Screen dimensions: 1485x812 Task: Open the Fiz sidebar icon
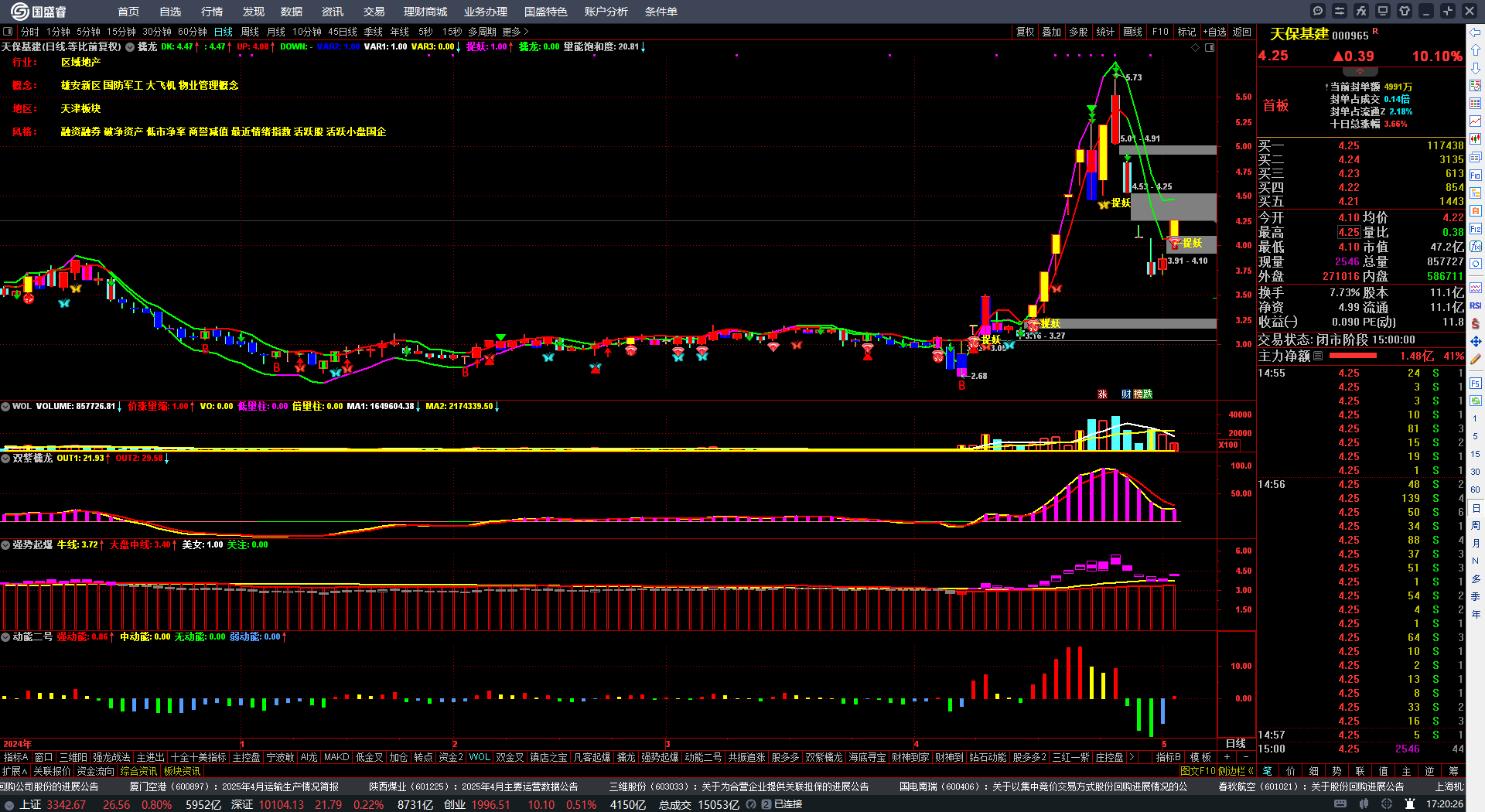pos(1476,229)
